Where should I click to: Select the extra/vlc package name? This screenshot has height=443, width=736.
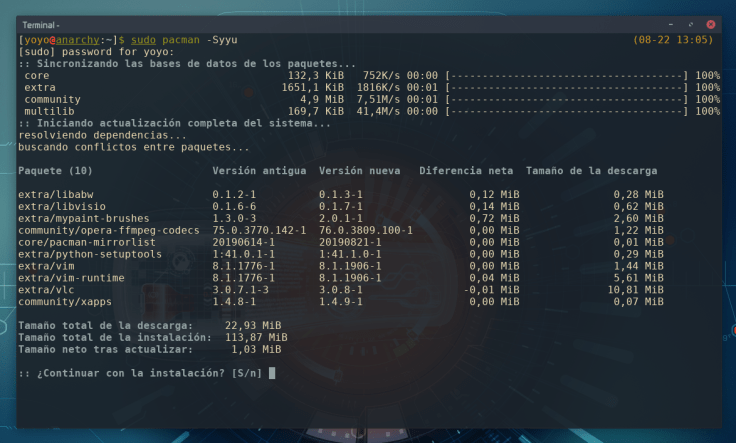tap(46, 289)
